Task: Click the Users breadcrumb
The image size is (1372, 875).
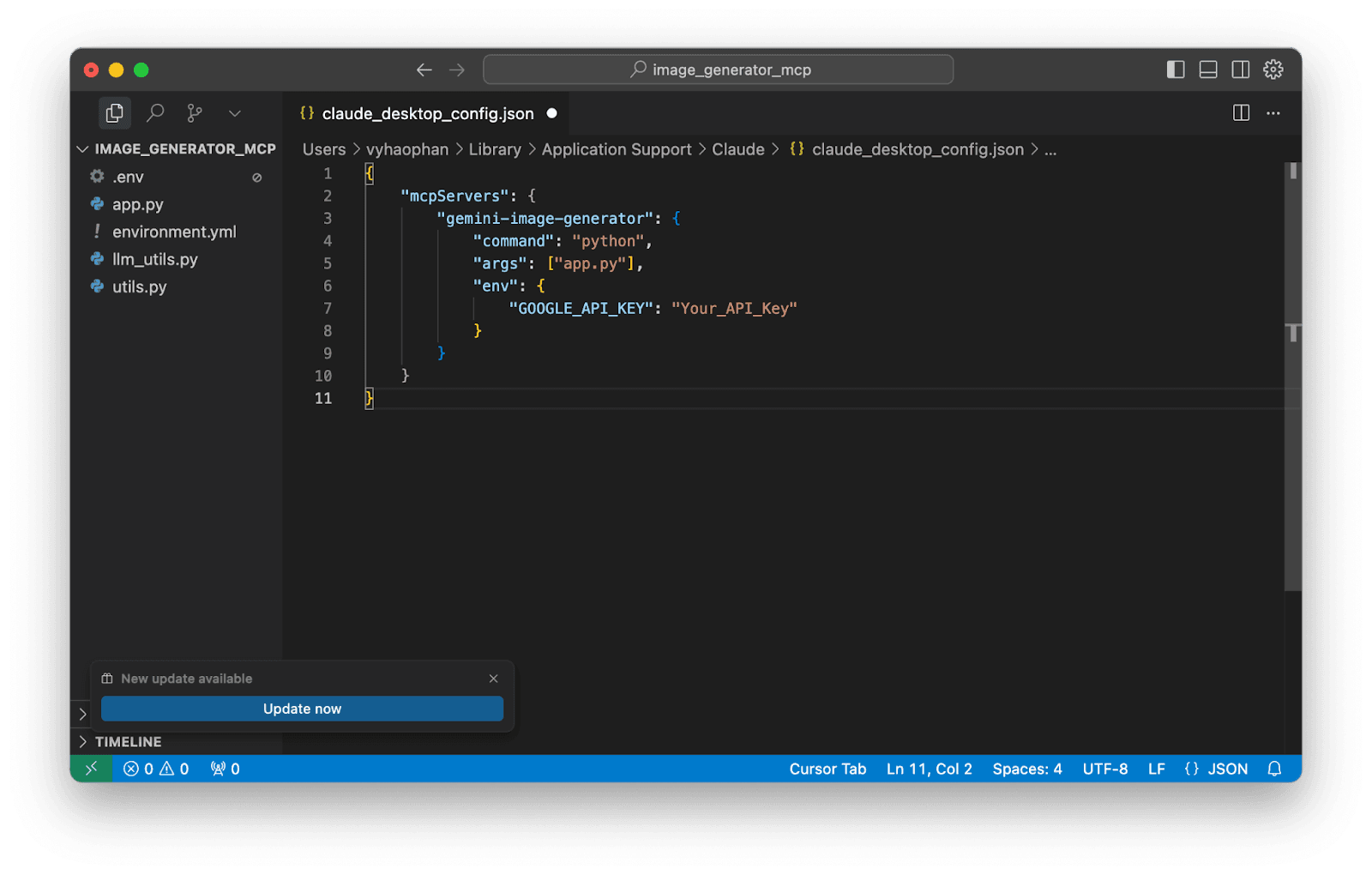Action: tap(324, 149)
